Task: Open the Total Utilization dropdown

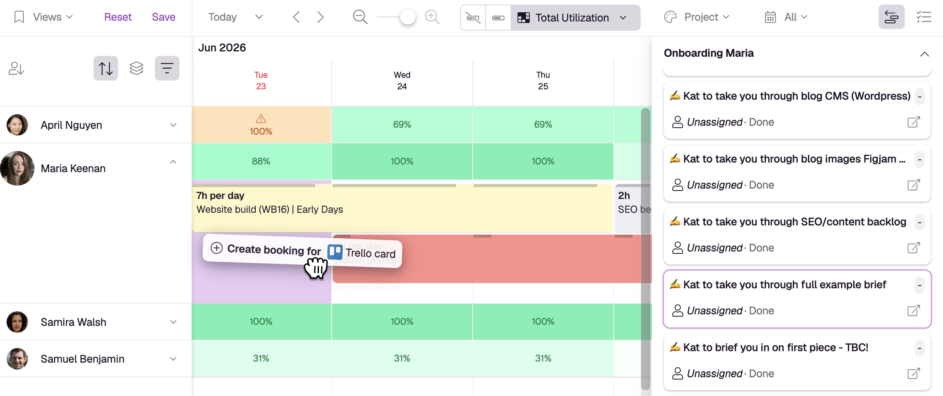Action: pos(576,17)
